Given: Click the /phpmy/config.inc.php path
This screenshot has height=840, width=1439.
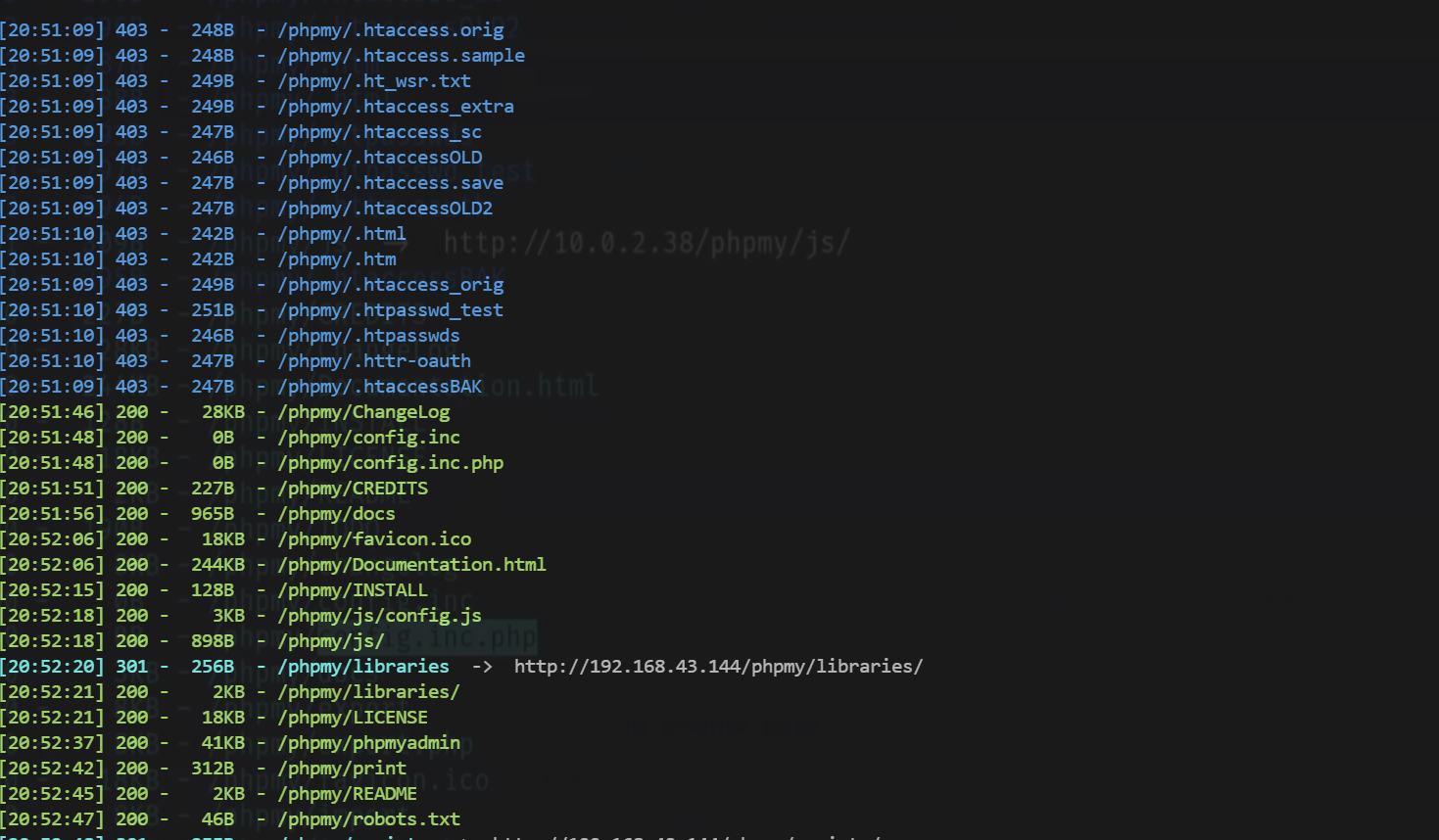Looking at the screenshot, I should [391, 463].
